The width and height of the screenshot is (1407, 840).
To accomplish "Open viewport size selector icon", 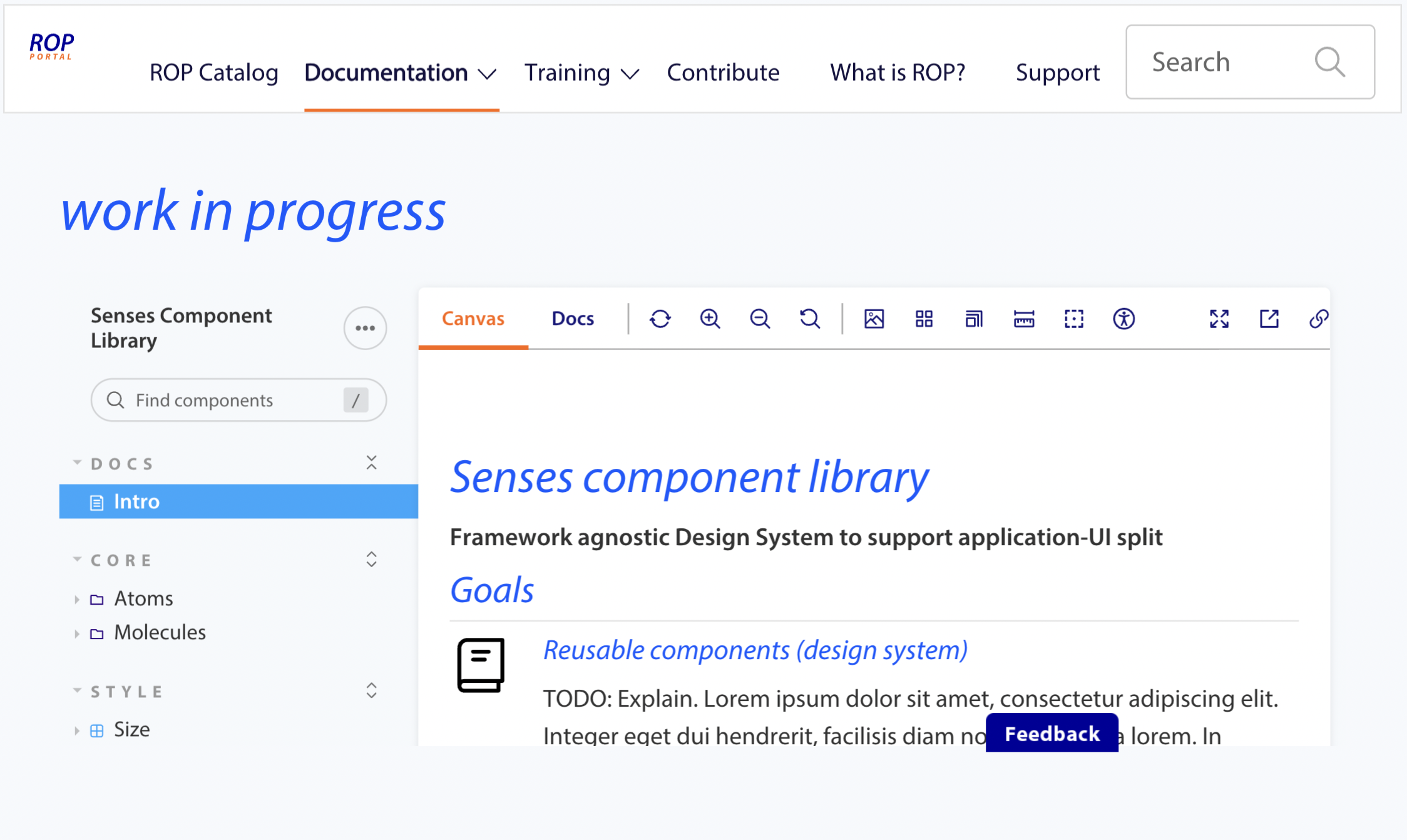I will (974, 319).
